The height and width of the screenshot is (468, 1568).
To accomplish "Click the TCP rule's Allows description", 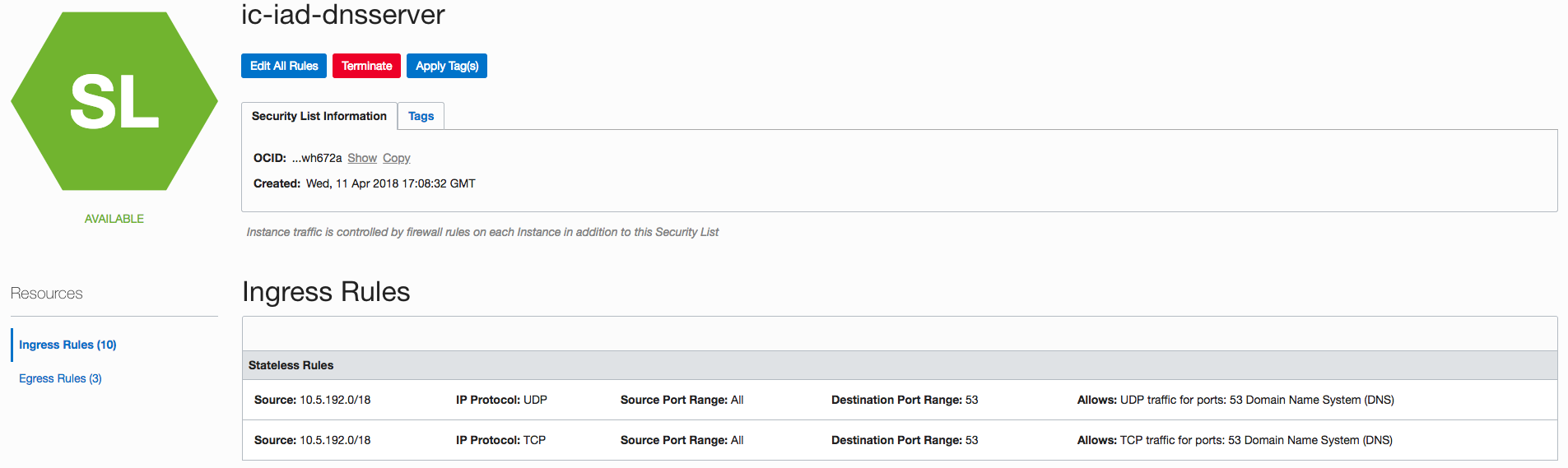I will (x=1235, y=440).
